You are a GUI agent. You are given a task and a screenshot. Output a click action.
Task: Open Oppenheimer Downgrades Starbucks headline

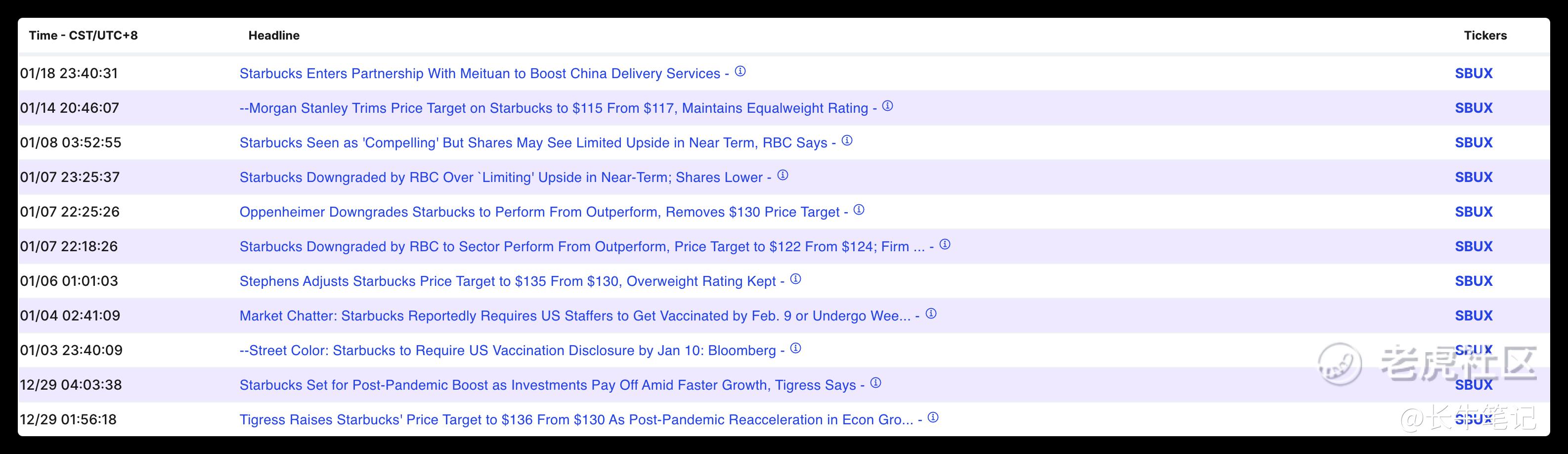539,212
